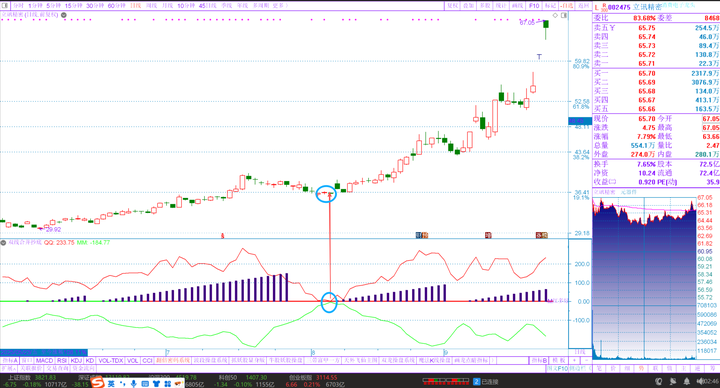
Task: Click the volume speaker tray icon
Action: [699, 381]
